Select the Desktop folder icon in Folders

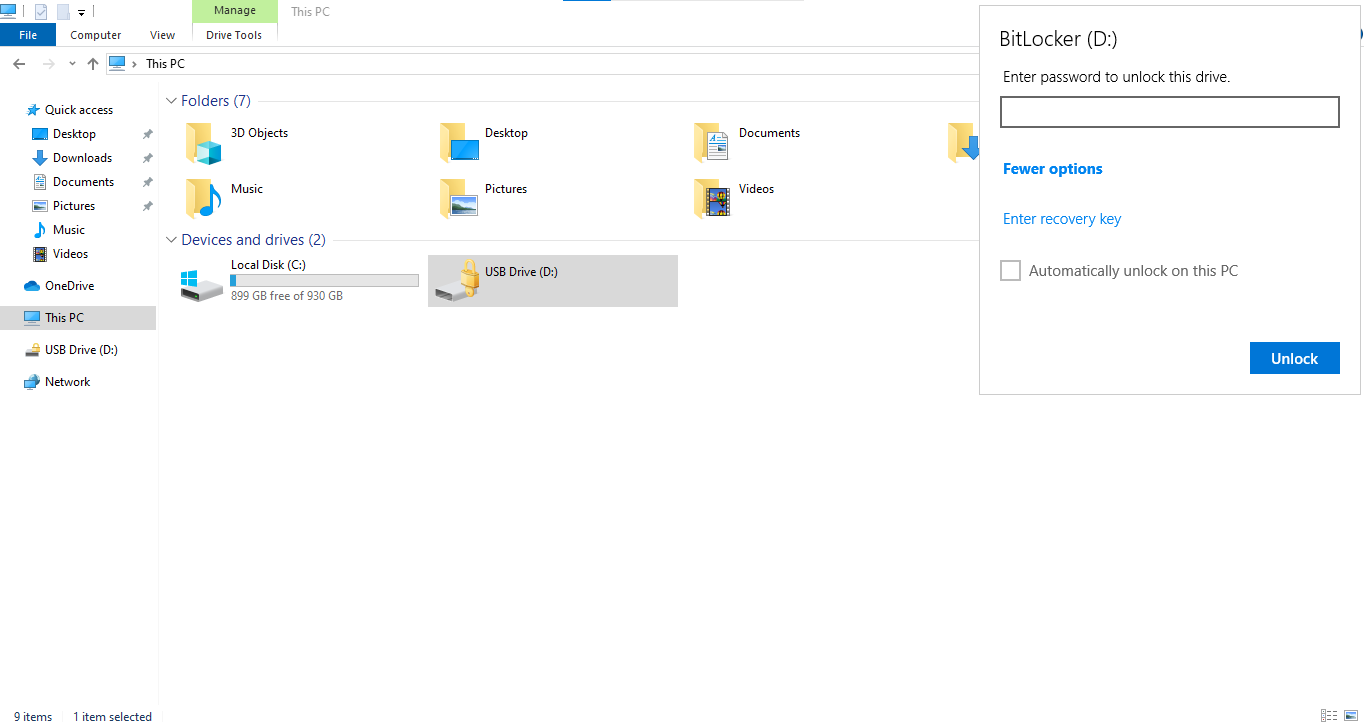(x=459, y=143)
